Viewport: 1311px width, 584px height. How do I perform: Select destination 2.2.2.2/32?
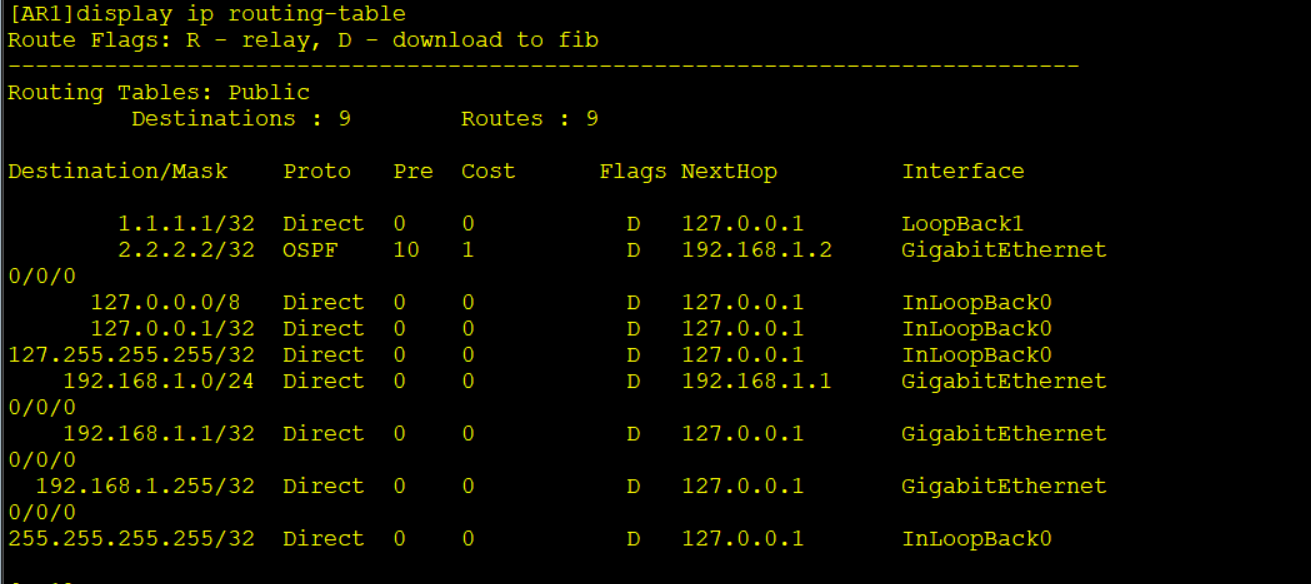click(186, 249)
